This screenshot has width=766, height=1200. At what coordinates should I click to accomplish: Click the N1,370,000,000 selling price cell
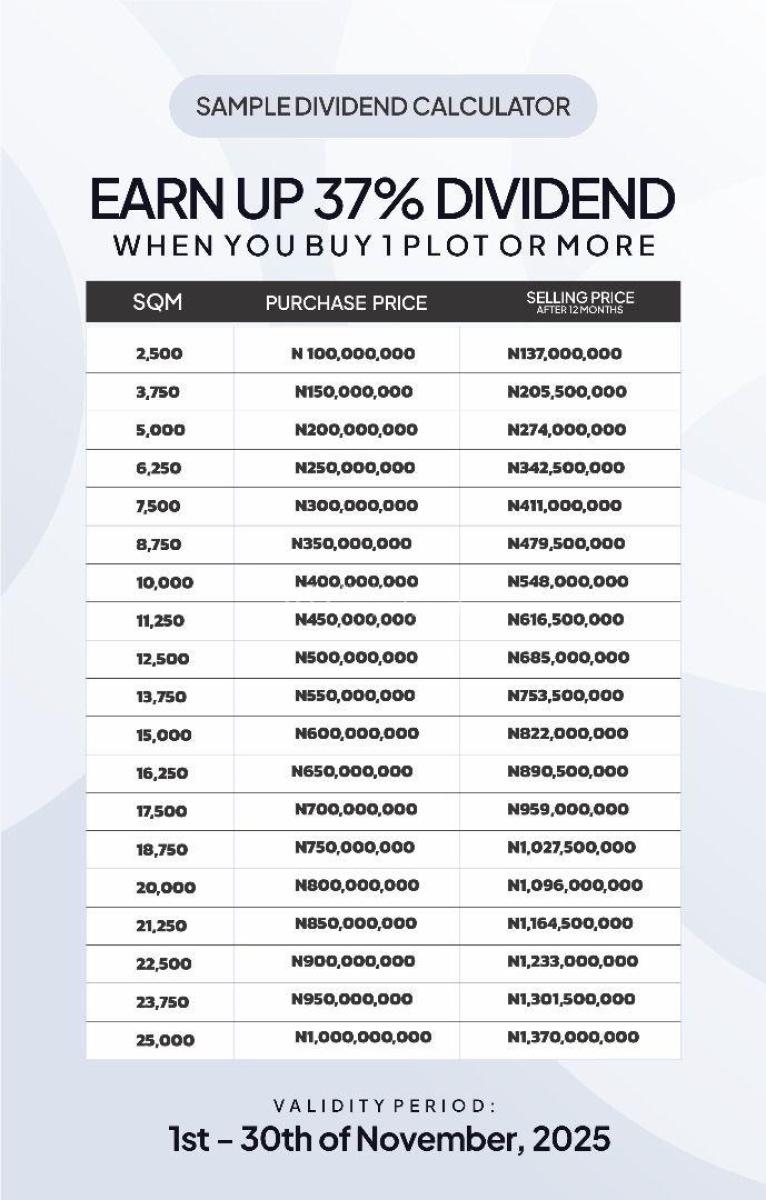(x=573, y=1038)
